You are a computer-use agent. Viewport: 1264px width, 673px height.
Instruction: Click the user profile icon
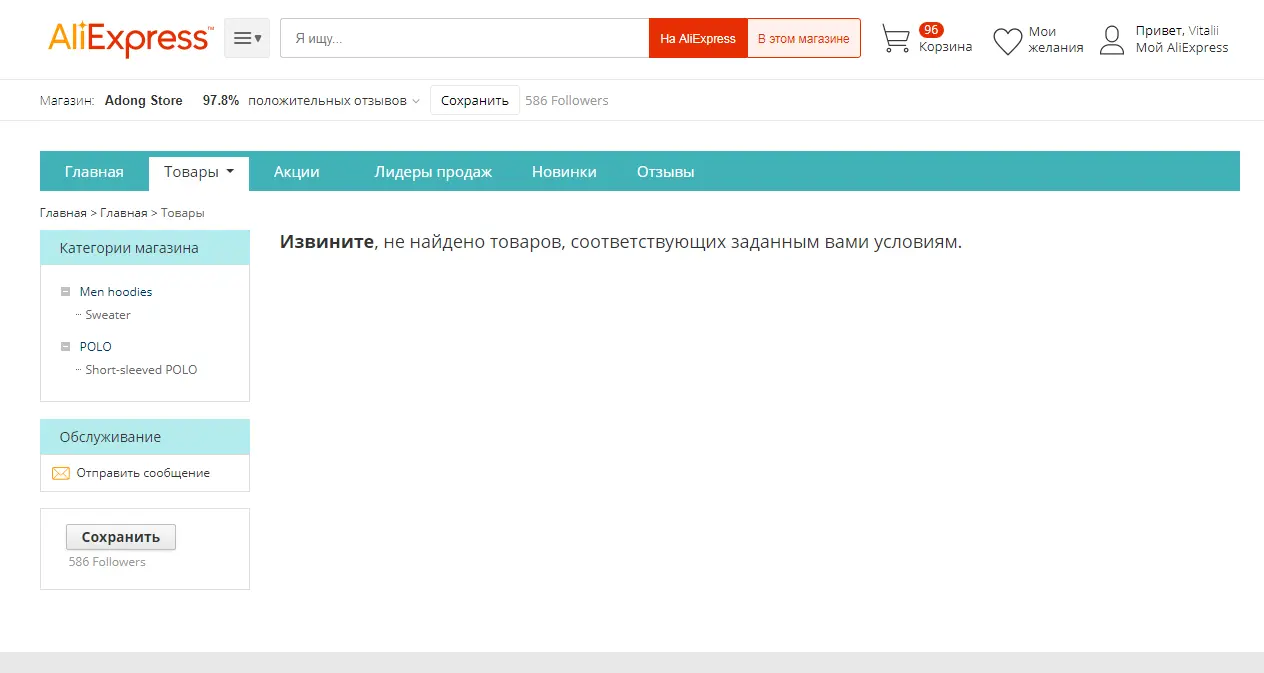1112,40
